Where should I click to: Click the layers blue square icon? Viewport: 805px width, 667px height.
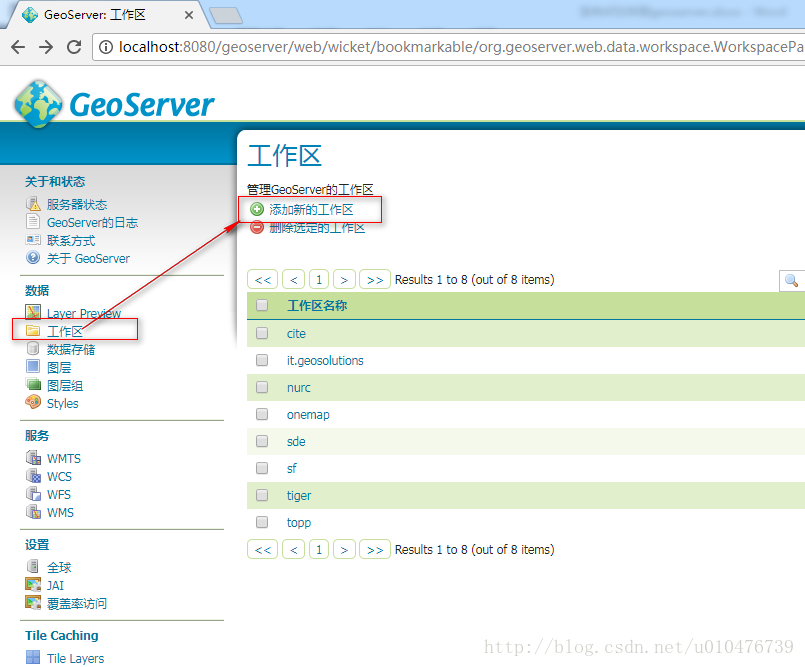tap(33, 367)
